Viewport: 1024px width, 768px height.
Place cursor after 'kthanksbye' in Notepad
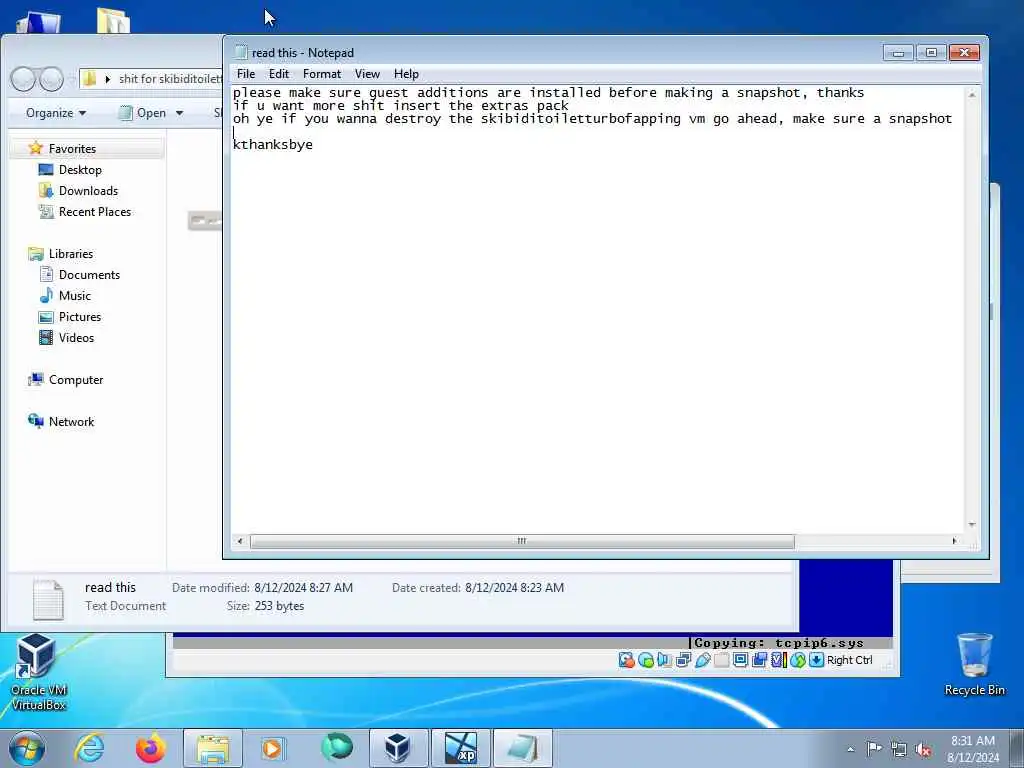(x=314, y=145)
